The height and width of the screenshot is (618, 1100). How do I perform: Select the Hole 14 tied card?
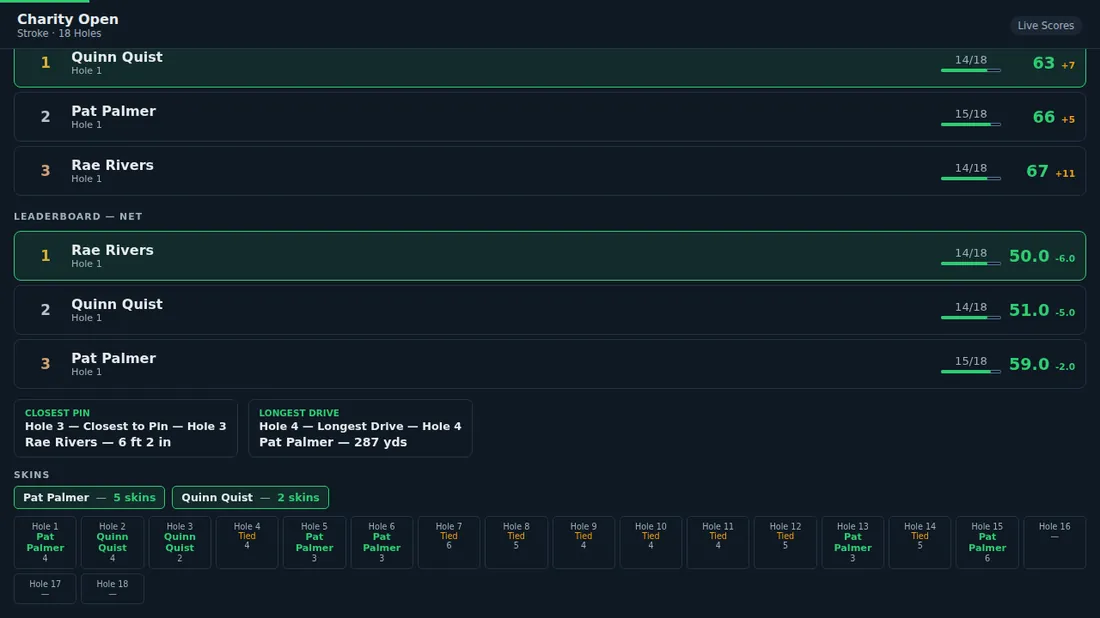tap(920, 542)
